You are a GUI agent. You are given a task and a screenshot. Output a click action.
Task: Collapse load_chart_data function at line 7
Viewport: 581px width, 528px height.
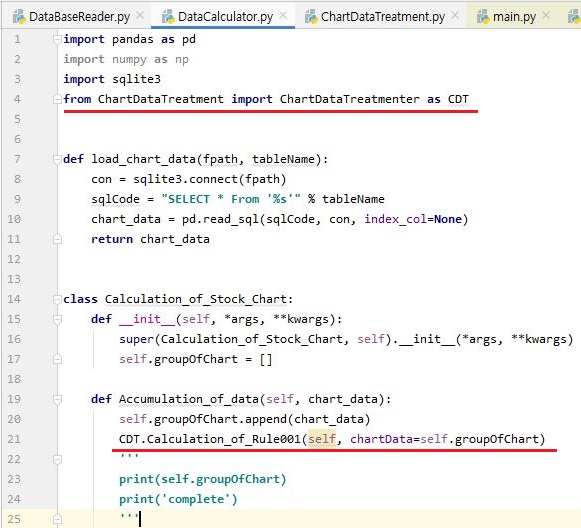click(x=57, y=159)
